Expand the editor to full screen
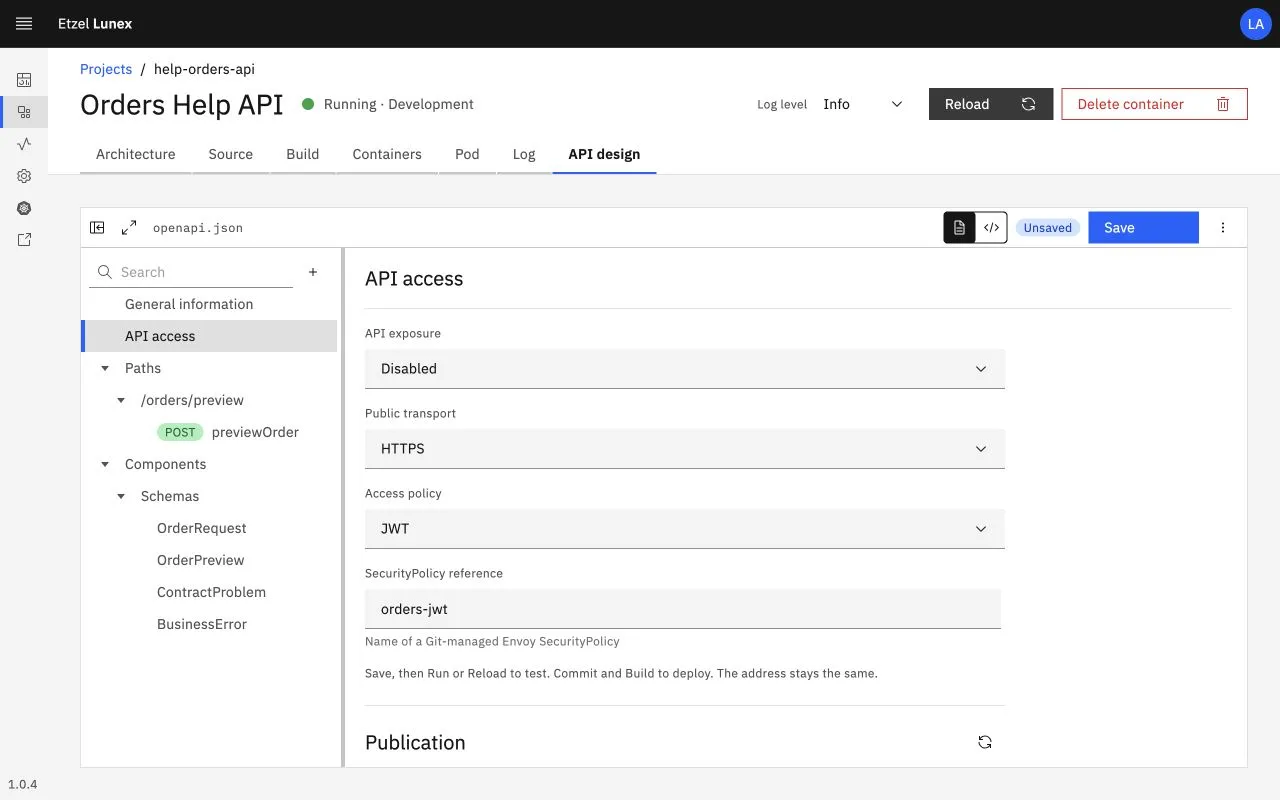 [x=129, y=228]
